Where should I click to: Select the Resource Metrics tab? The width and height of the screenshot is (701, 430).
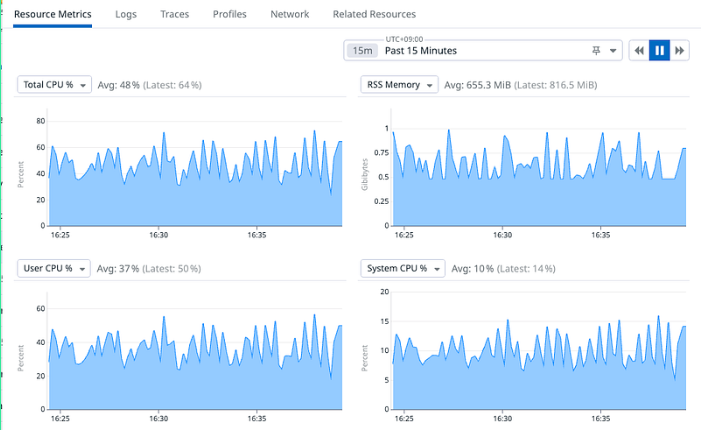52,14
